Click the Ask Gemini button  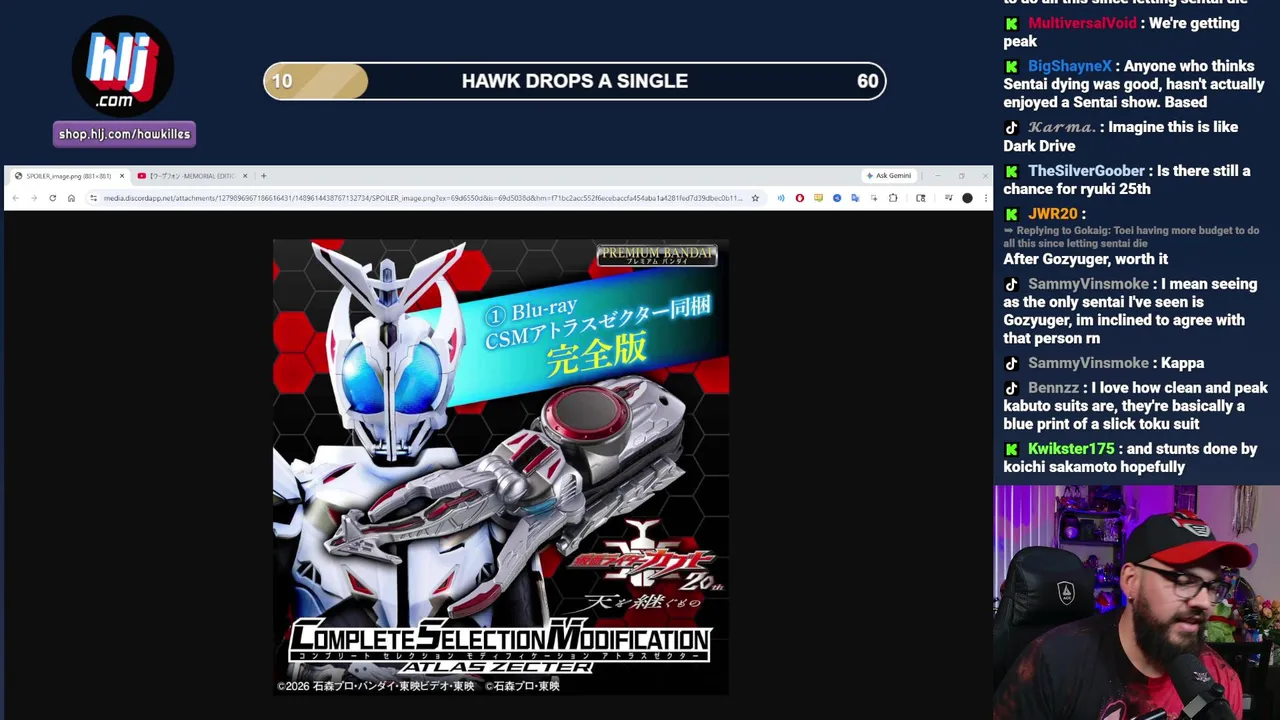coord(889,176)
